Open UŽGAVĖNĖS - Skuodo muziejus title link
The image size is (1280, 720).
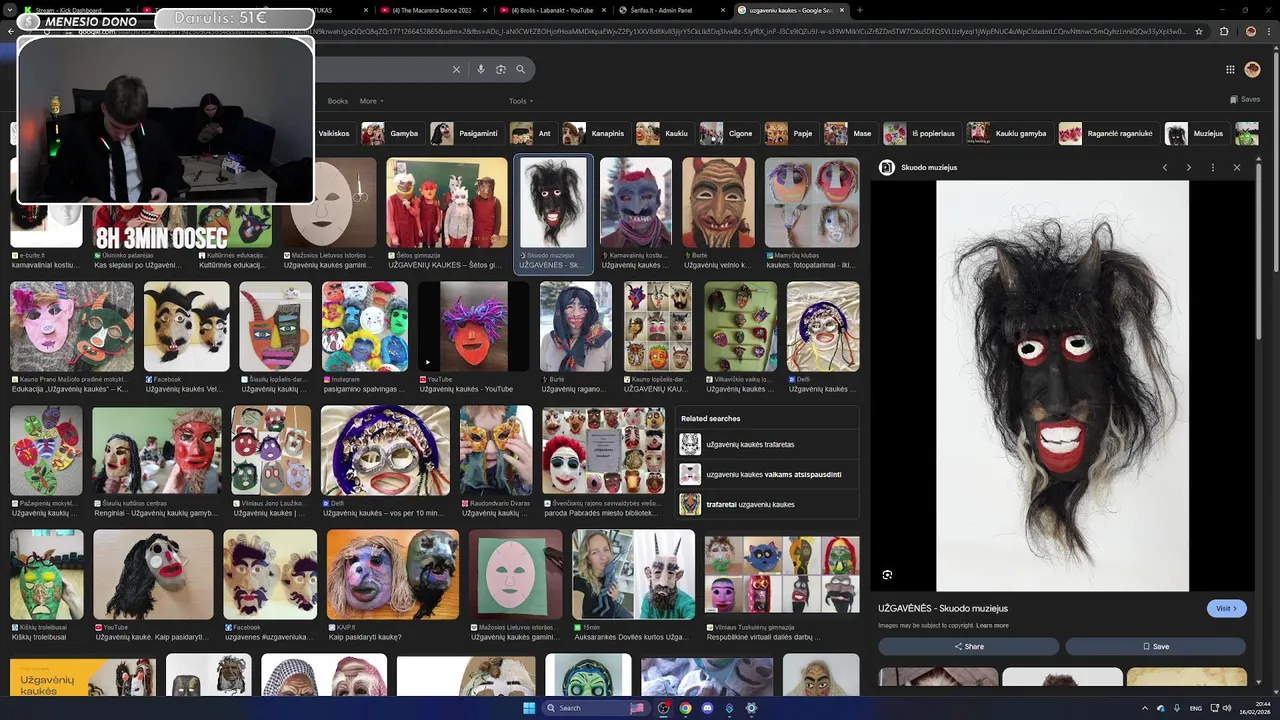click(943, 608)
